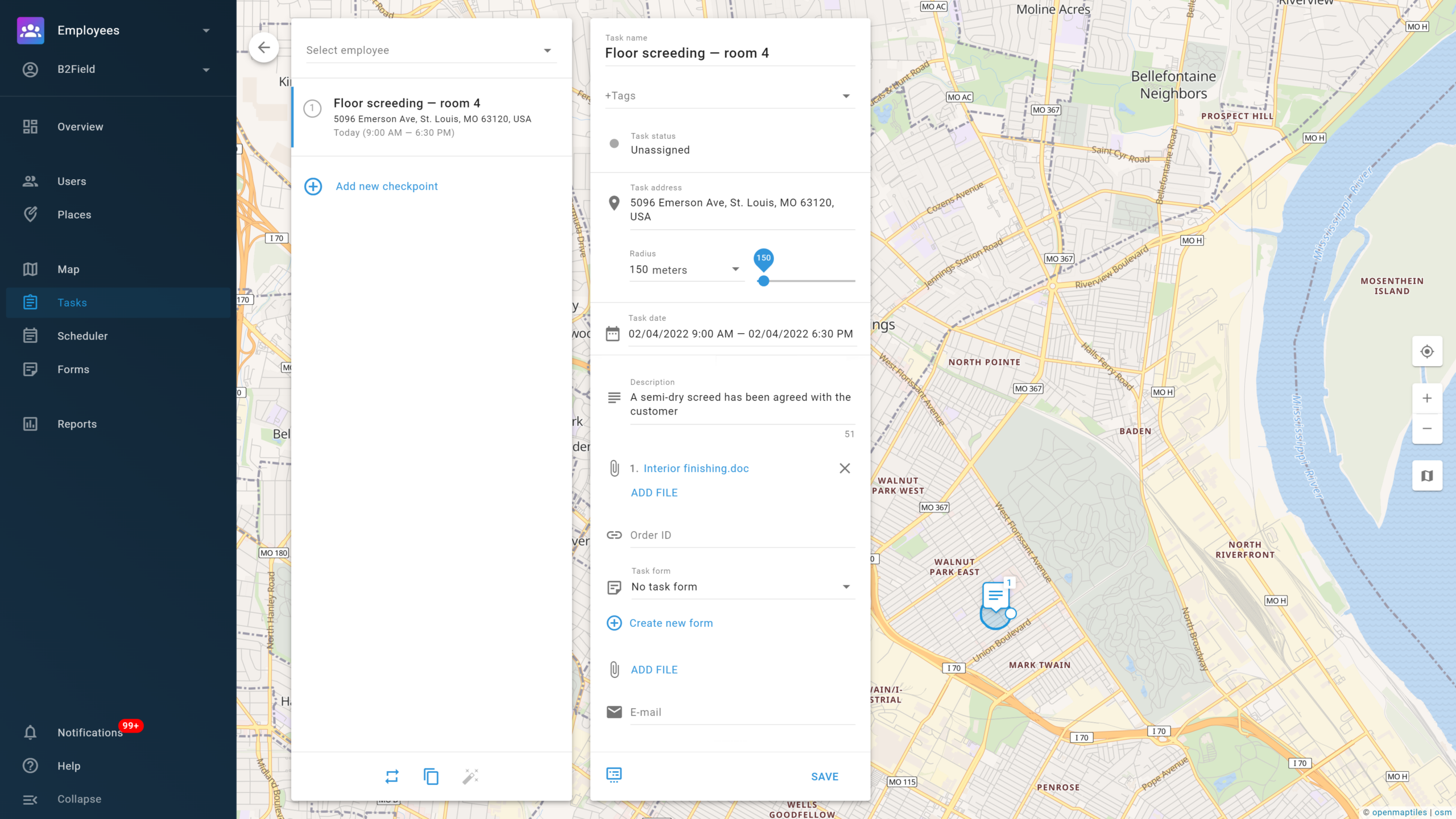Click the edit/wrench icon at bottom toolbar
The height and width of the screenshot is (819, 1456).
click(471, 777)
